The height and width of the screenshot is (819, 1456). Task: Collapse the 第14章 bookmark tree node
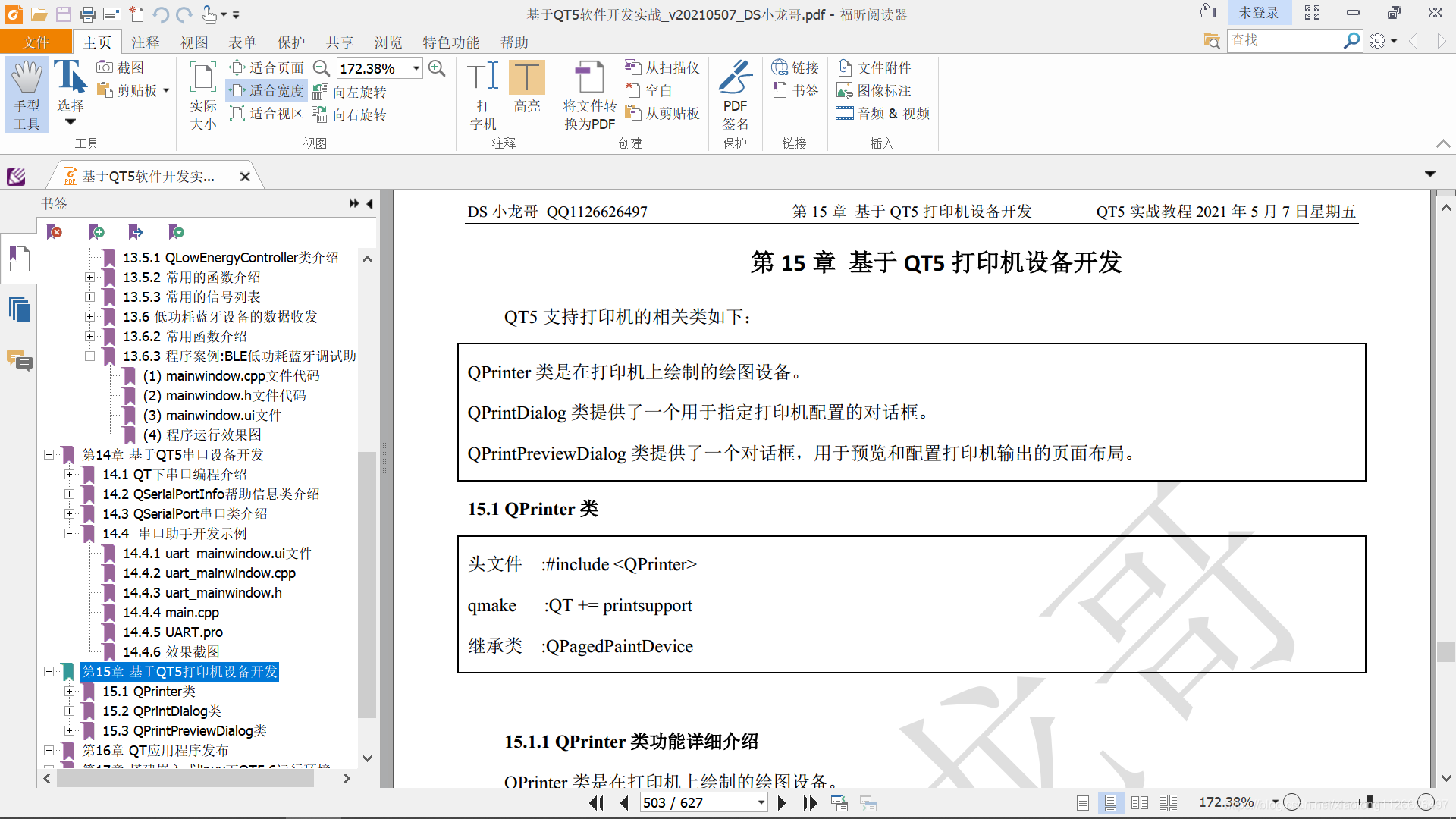[x=49, y=454]
